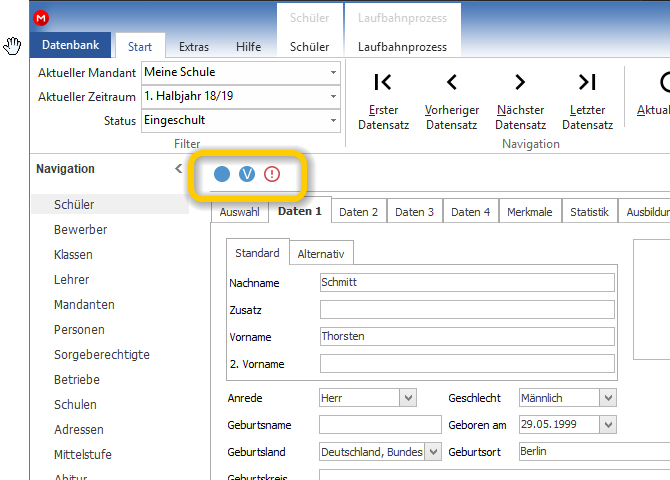Screen dimensions: 670x480
Task: Select Schüler in the navigation list
Action: (x=110, y=204)
